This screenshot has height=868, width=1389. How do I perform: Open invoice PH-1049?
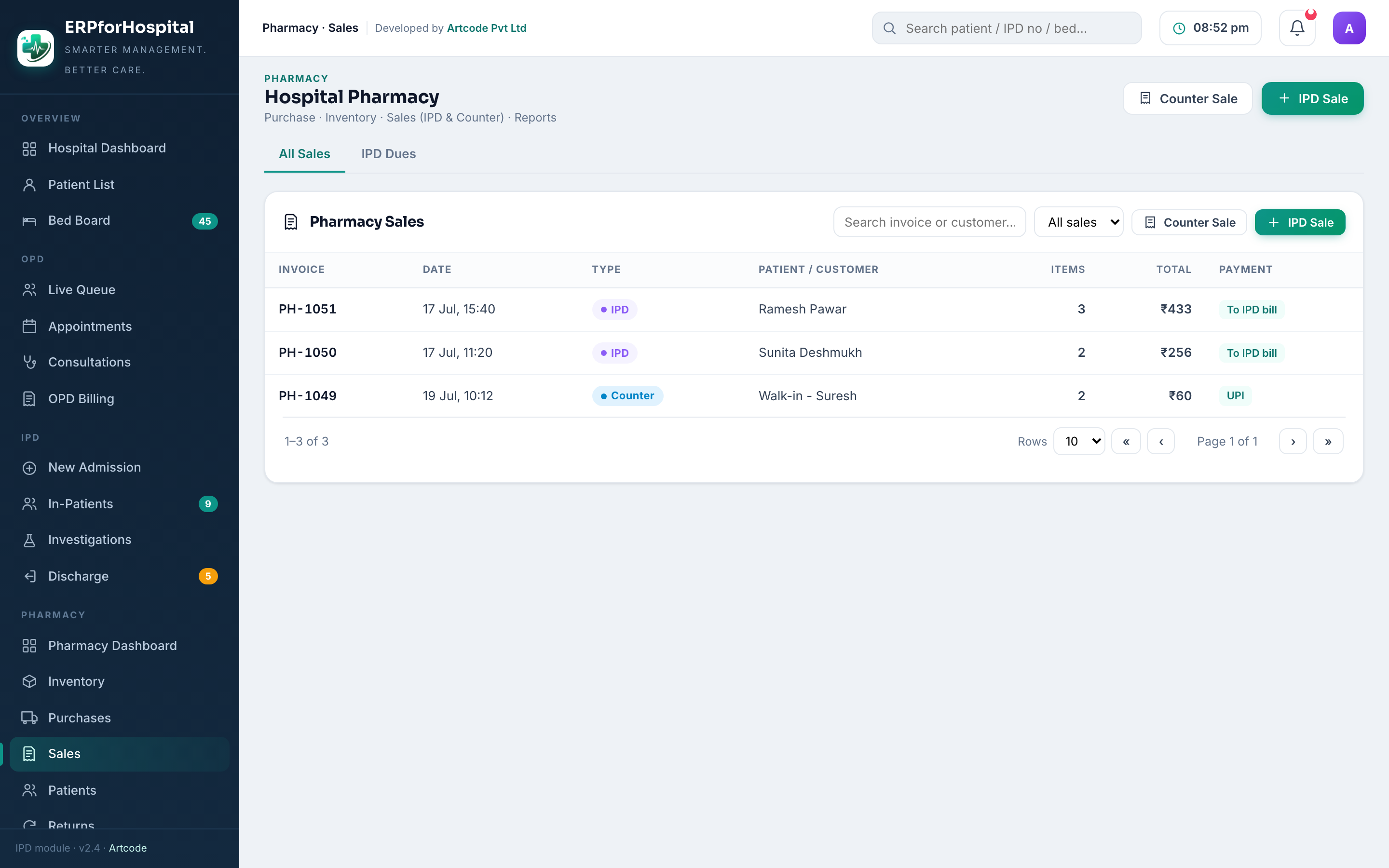pos(307,396)
